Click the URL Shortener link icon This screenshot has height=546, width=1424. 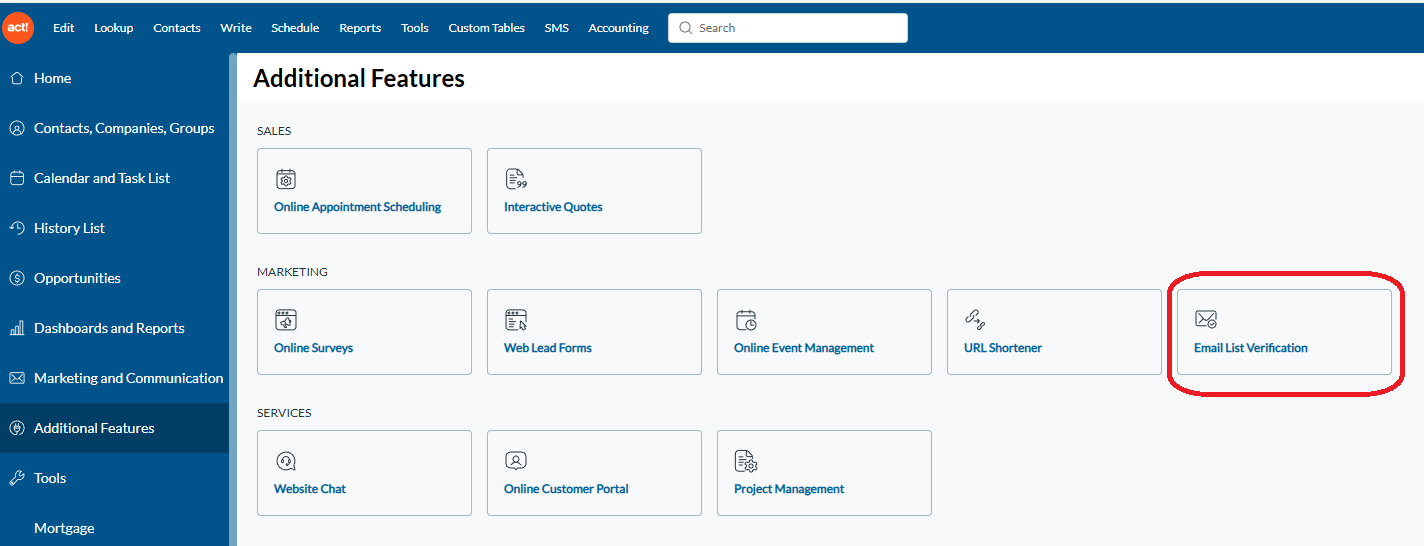[975, 320]
